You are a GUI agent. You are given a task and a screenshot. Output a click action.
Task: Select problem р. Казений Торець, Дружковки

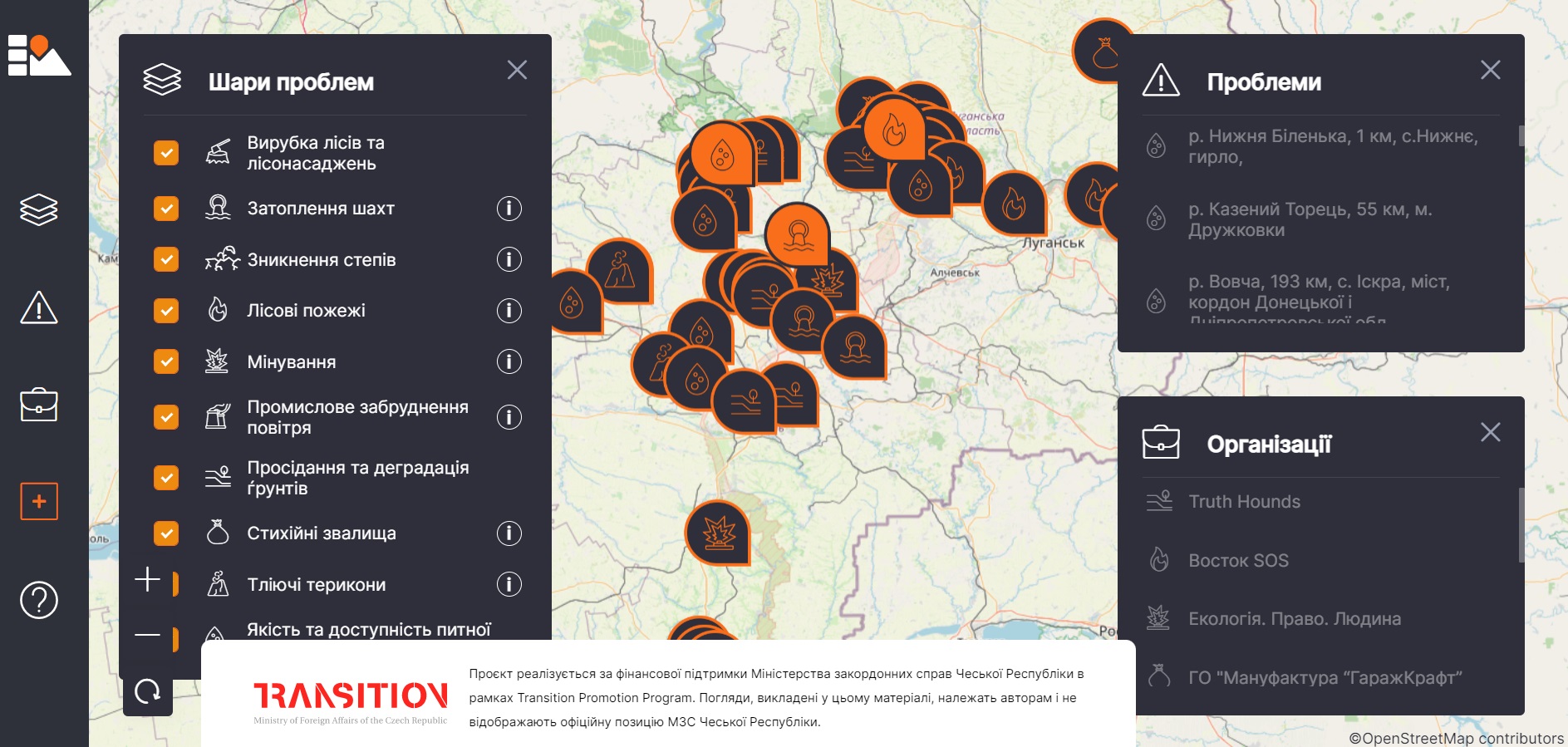point(1310,219)
